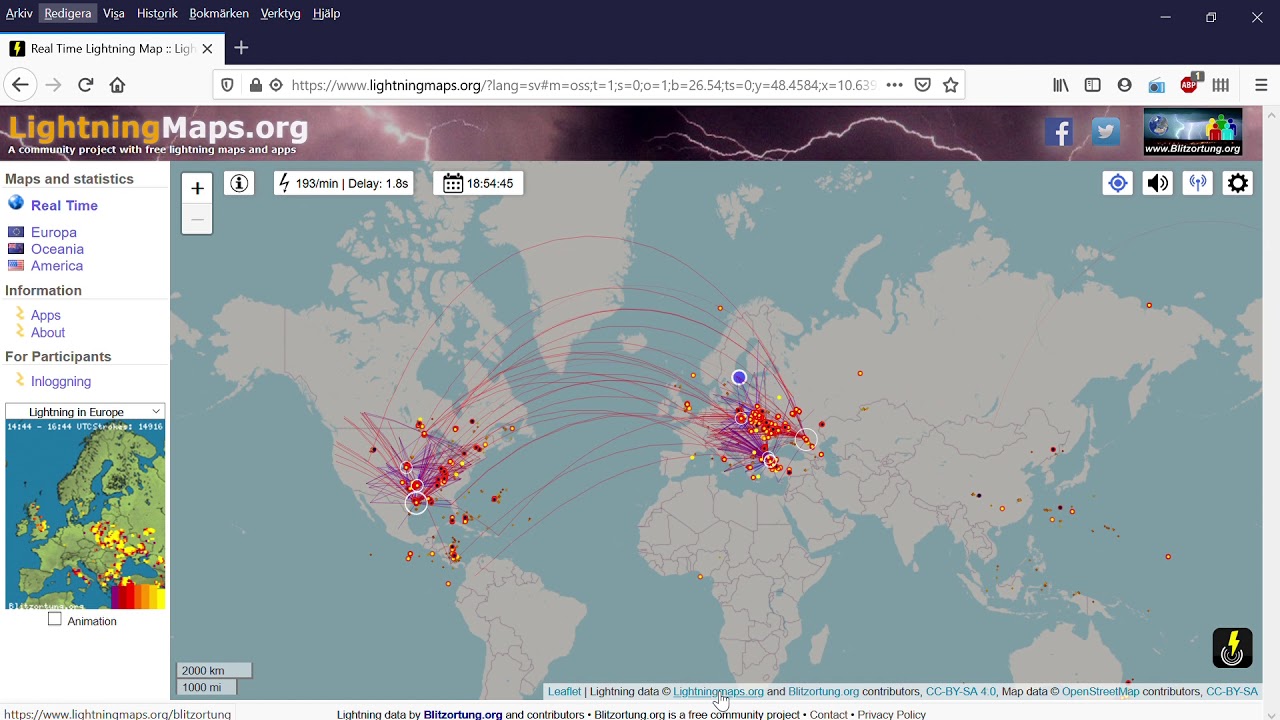Open the map settings gear
Screen dimensions: 1280x720
click(1238, 183)
